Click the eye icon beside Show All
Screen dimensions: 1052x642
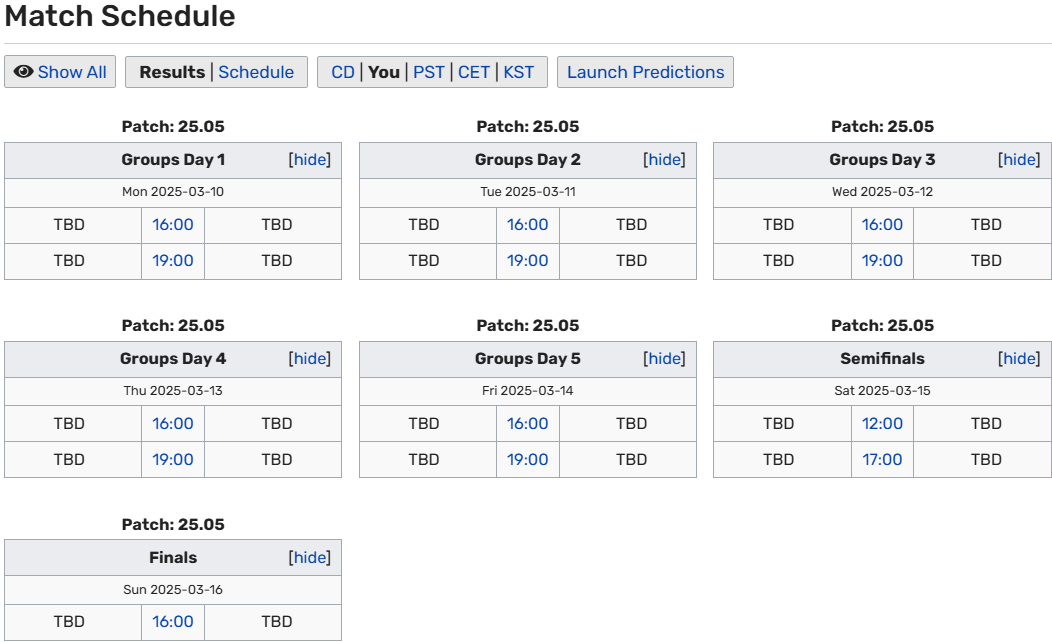(23, 72)
